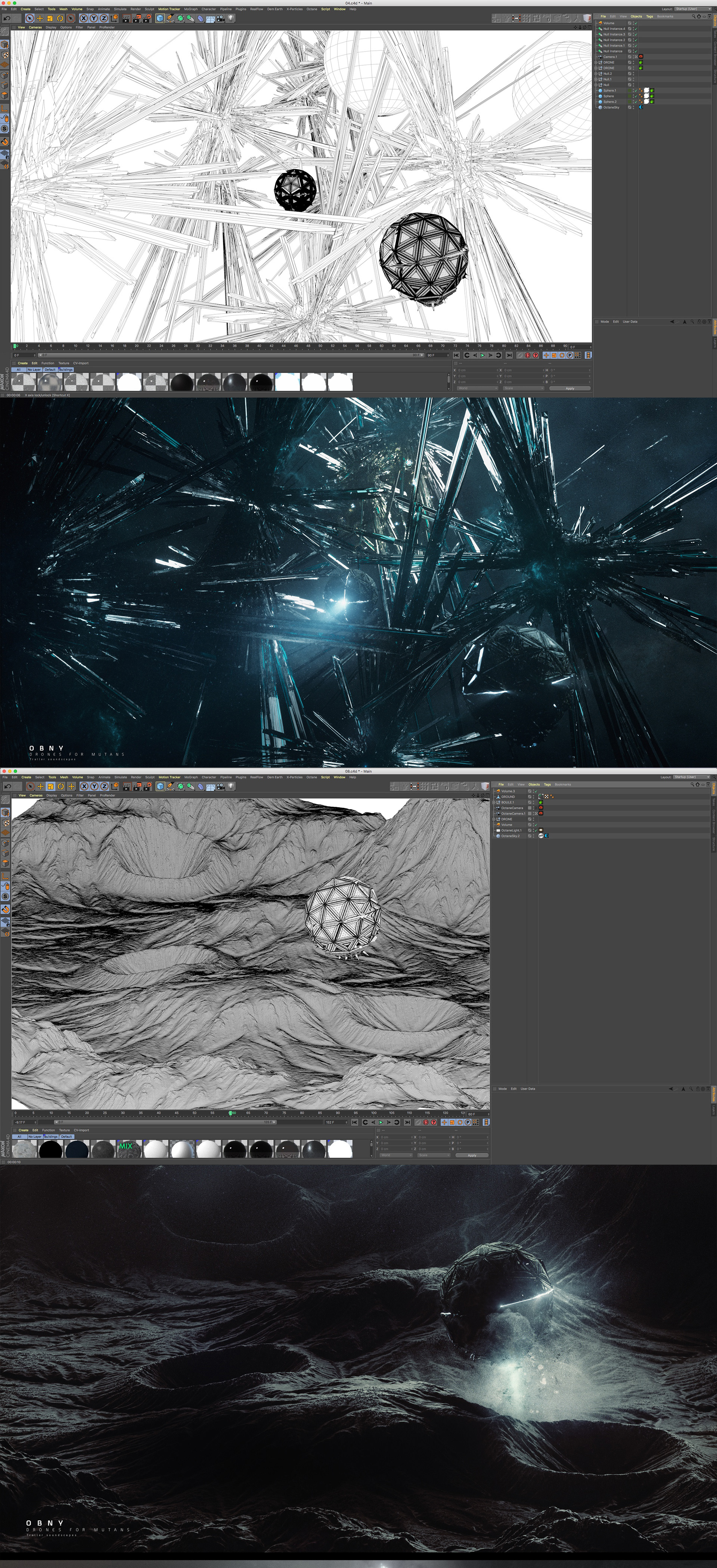Click the Spline Pen icon in 04.c4d
The image size is (717, 1568).
(170, 18)
